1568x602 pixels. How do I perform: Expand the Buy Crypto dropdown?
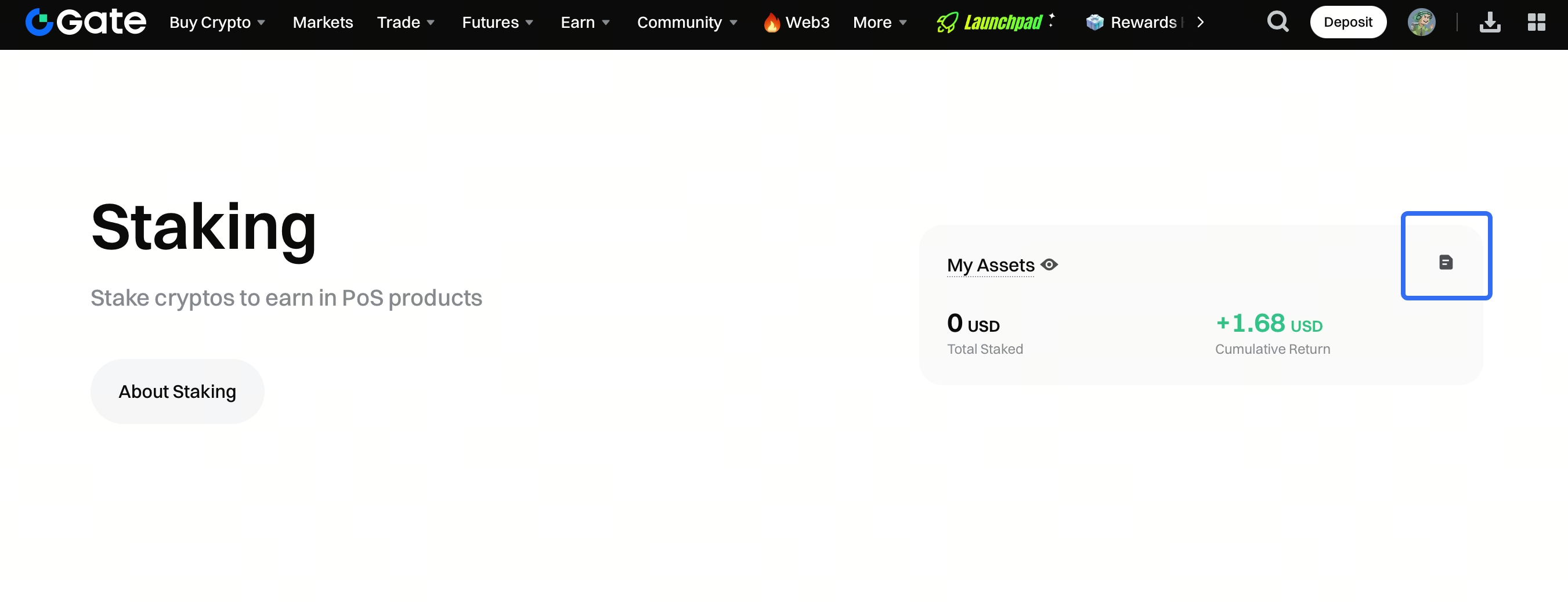pyautogui.click(x=216, y=23)
